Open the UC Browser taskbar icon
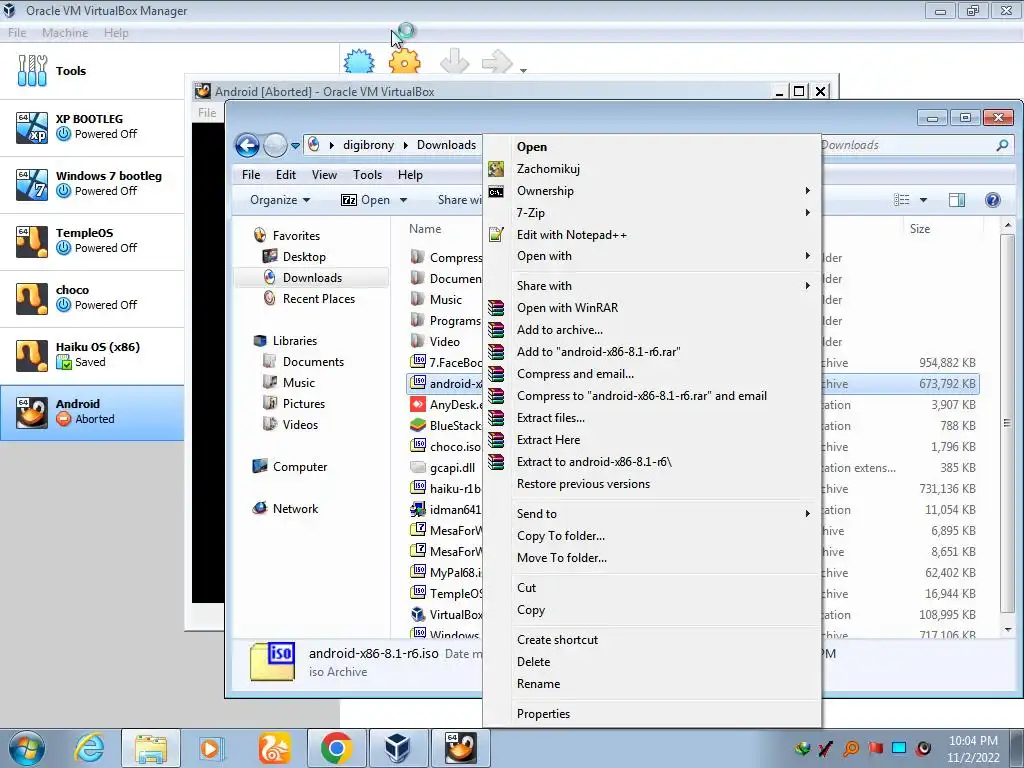The width and height of the screenshot is (1024, 768). [x=274, y=748]
